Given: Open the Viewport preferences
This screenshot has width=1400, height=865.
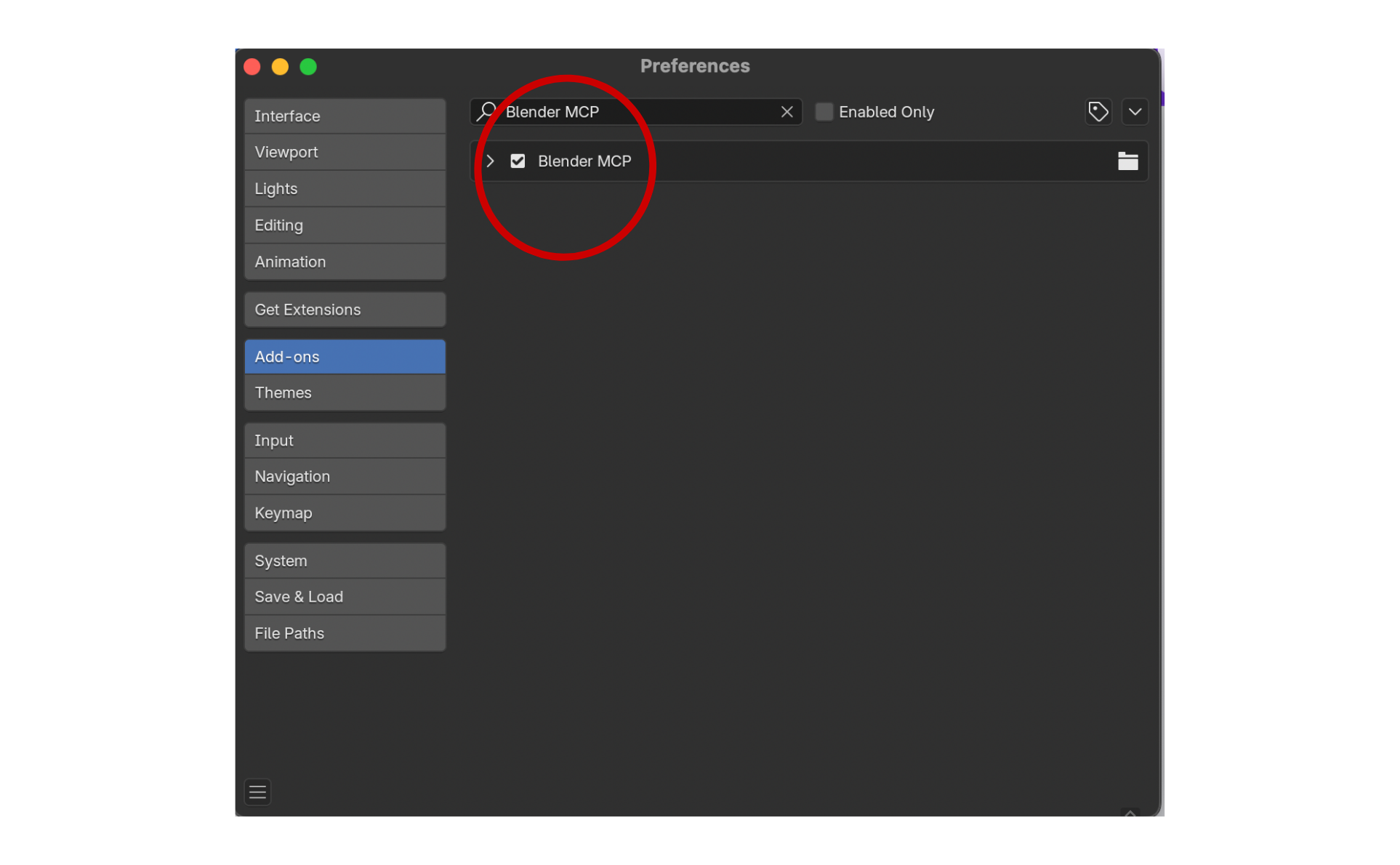Looking at the screenshot, I should pos(345,153).
